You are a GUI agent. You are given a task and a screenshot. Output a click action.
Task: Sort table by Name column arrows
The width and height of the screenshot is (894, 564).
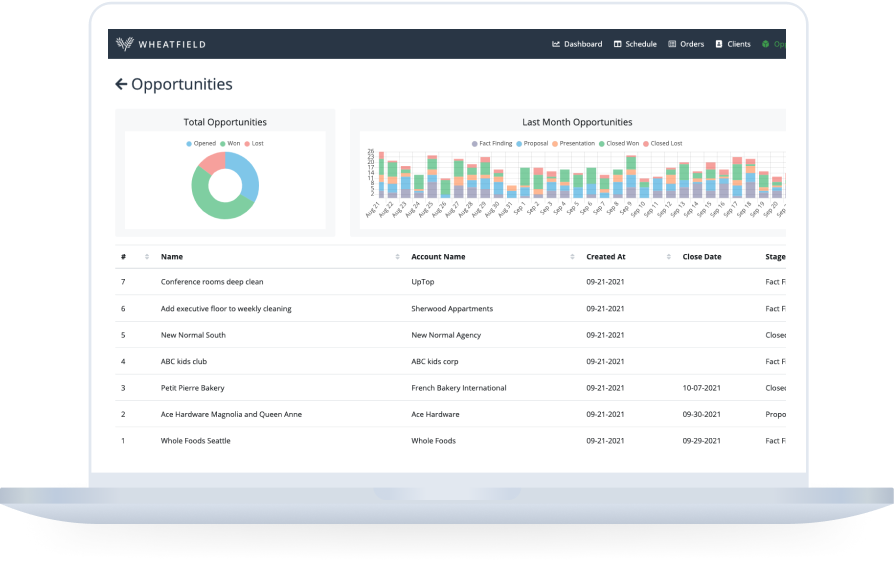pos(397,257)
